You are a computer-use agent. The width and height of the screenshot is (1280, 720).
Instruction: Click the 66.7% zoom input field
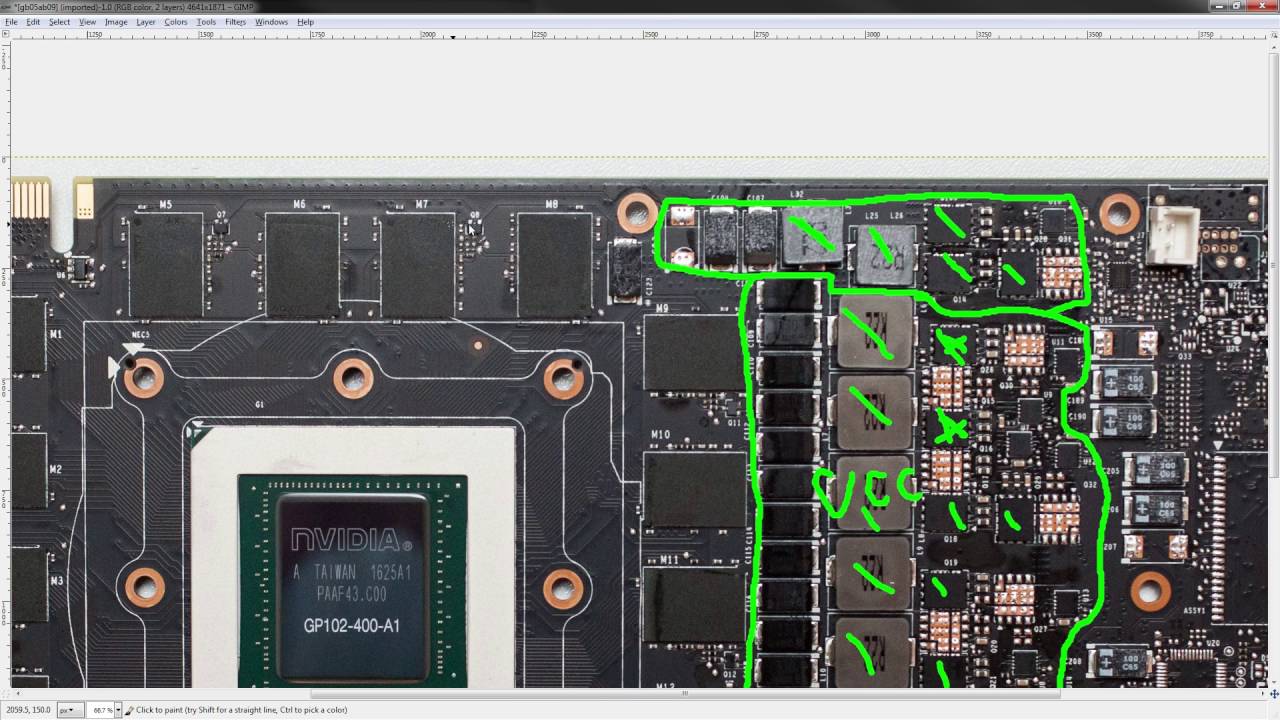(100, 710)
